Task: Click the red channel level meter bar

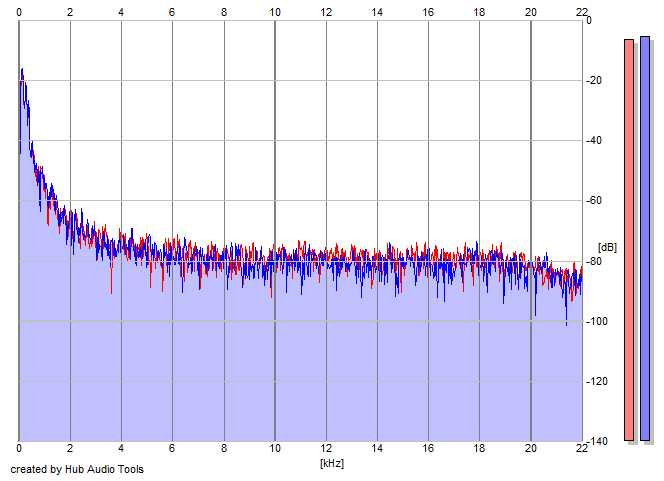Action: pos(629,240)
